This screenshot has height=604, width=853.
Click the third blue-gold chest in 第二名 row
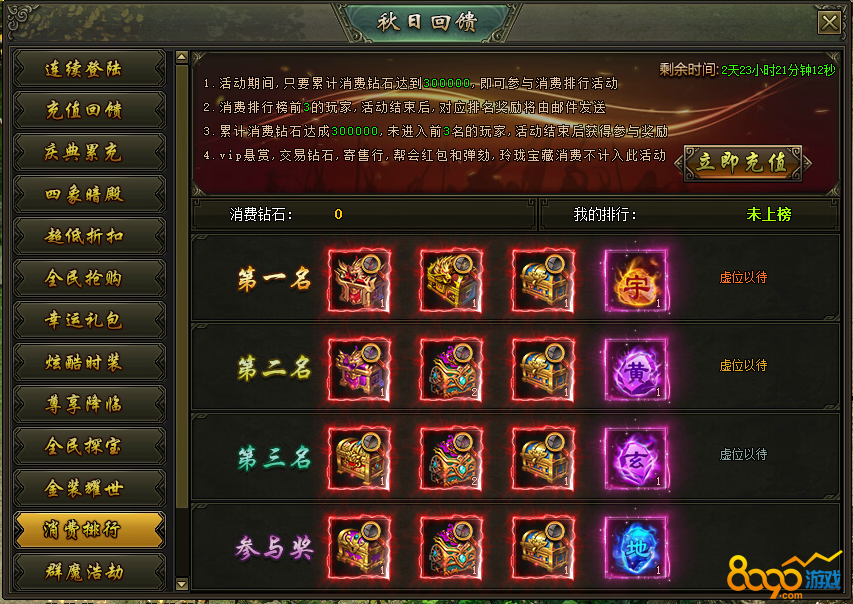[543, 370]
